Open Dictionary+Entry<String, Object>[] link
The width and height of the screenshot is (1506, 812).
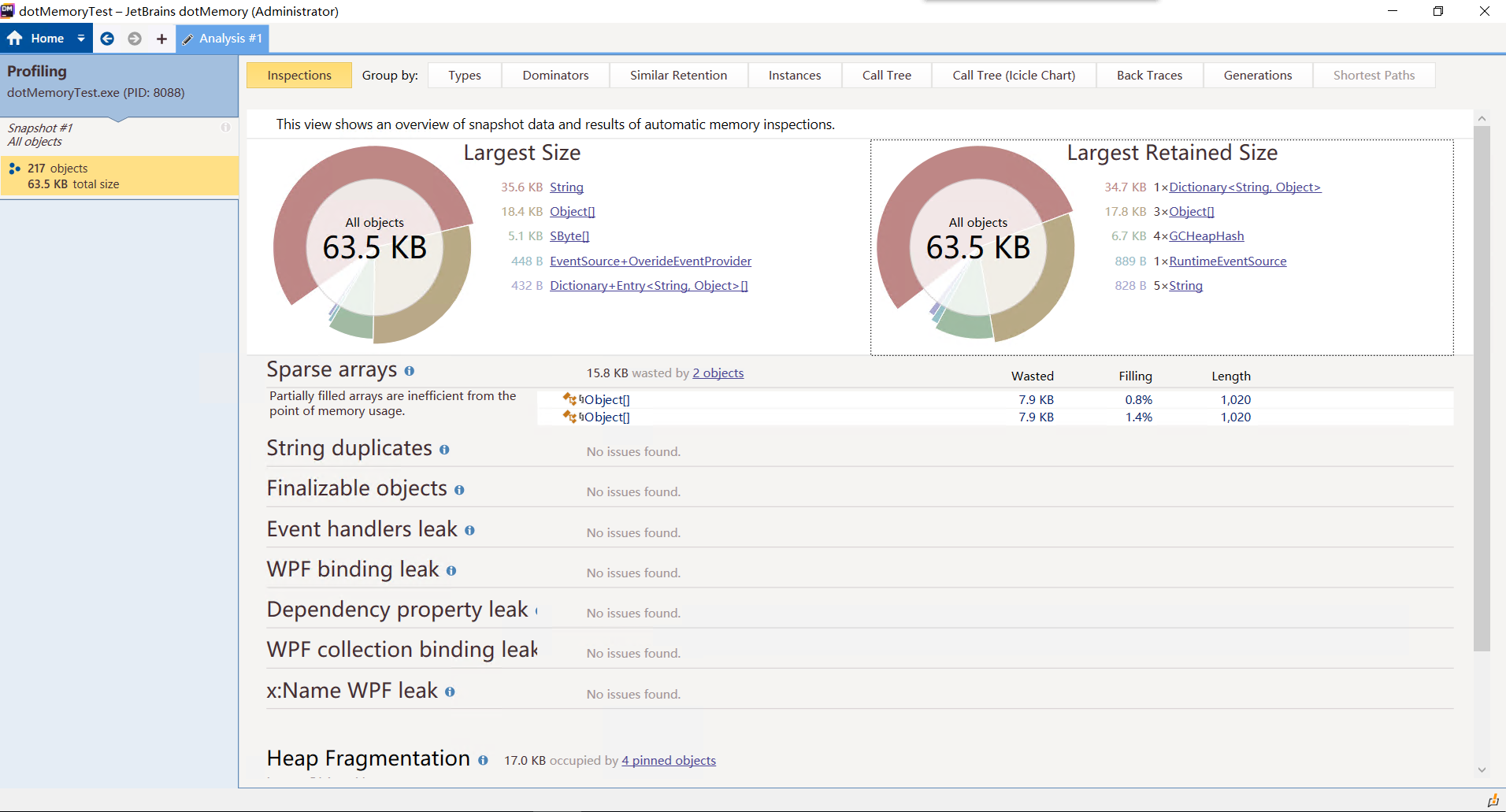[x=649, y=286]
